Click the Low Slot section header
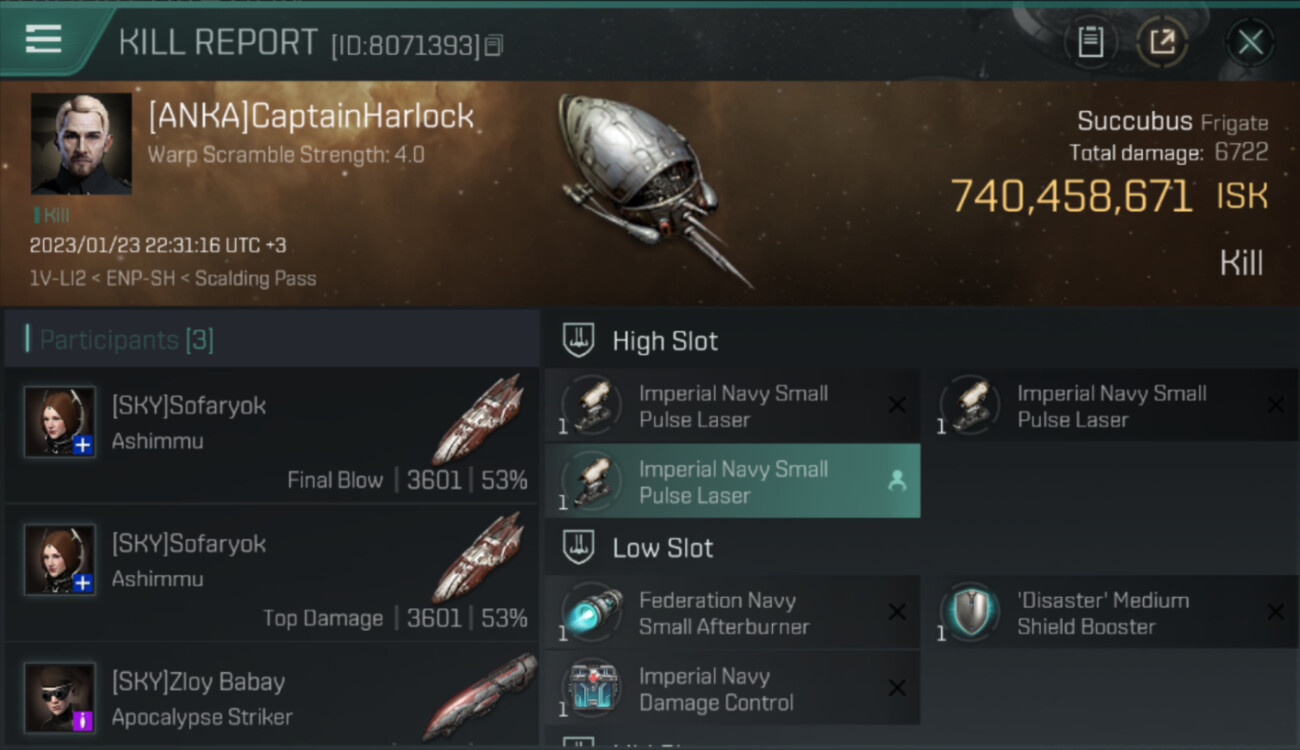Image resolution: width=1300 pixels, height=750 pixels. click(662, 548)
